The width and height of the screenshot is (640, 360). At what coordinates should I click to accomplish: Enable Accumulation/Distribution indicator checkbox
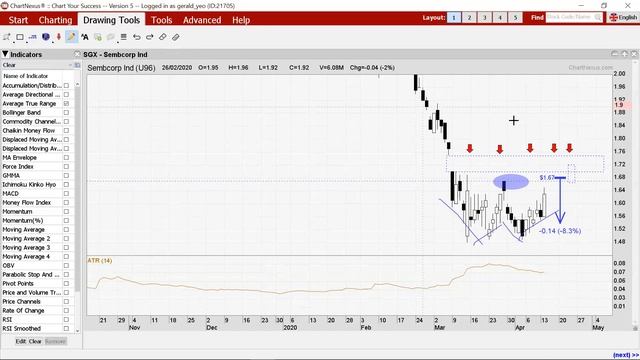click(x=66, y=86)
